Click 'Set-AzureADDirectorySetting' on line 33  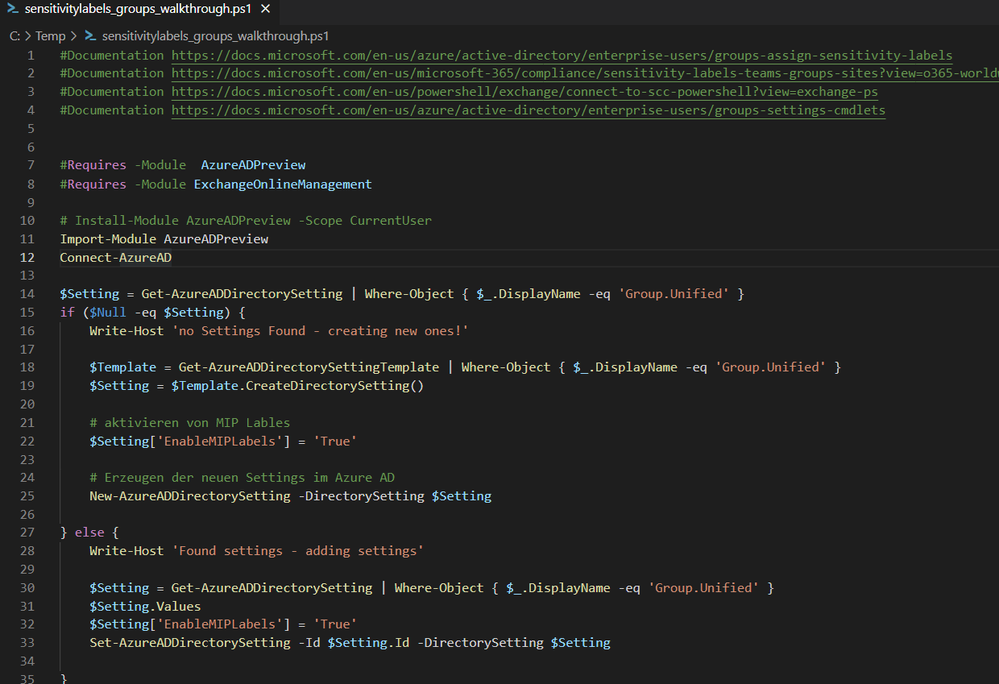(189, 643)
